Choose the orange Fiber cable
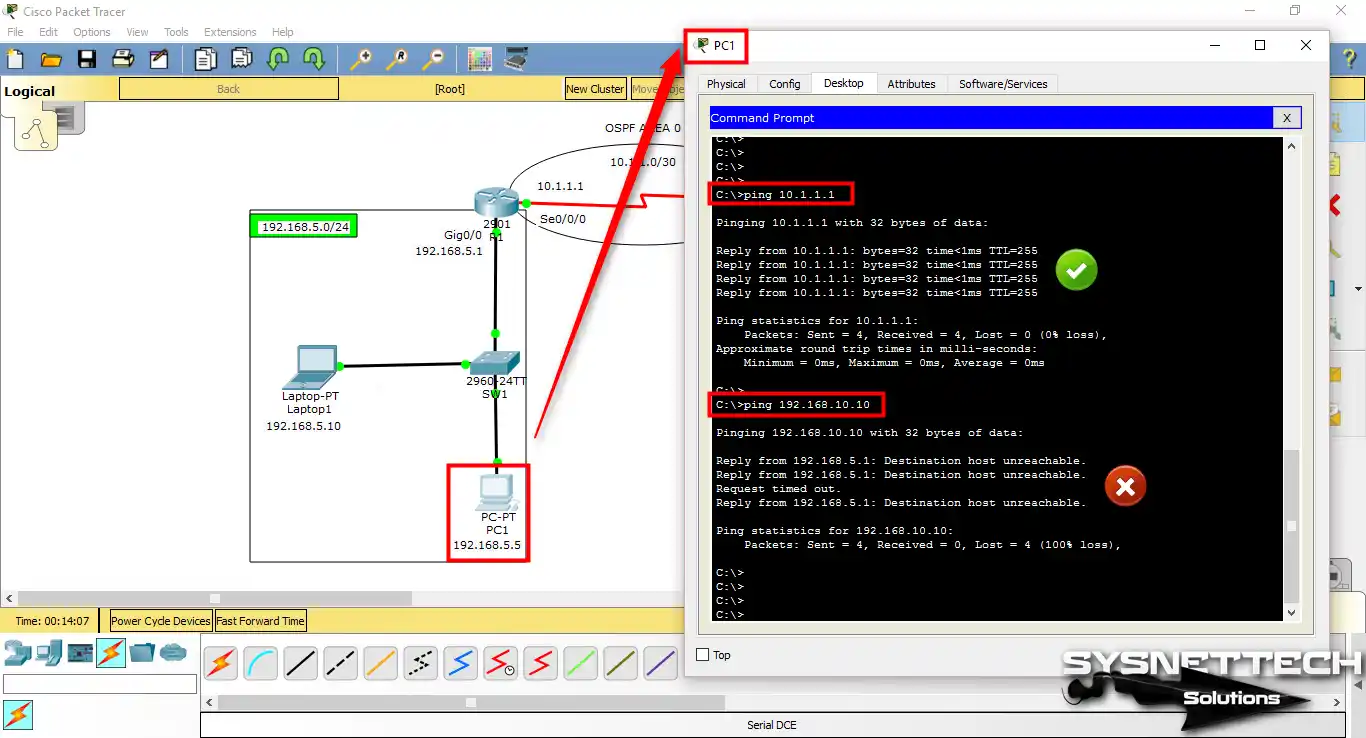This screenshot has width=1366, height=738. tap(380, 663)
